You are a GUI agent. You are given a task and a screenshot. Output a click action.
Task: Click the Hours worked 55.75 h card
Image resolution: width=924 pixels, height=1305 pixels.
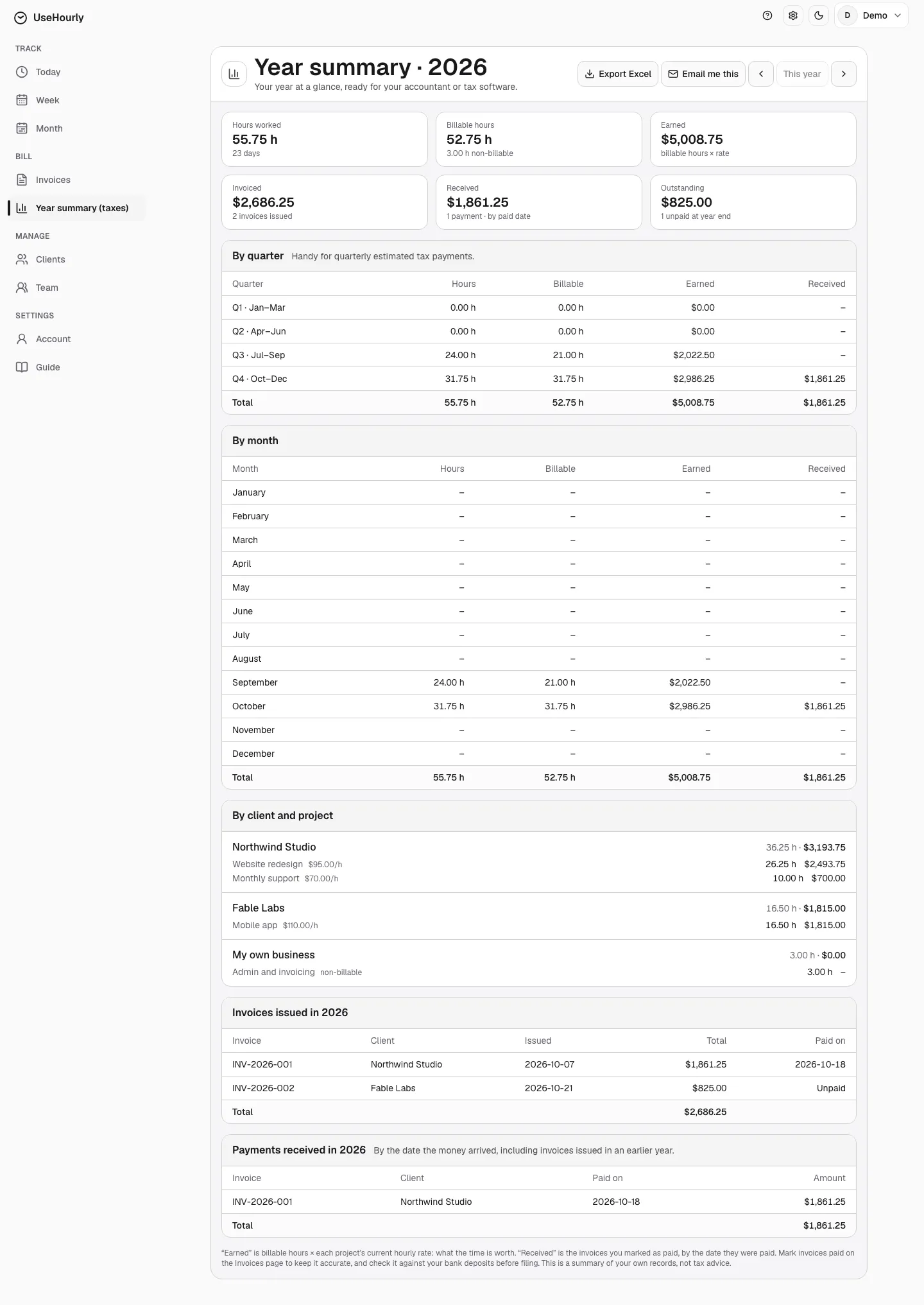click(x=325, y=139)
